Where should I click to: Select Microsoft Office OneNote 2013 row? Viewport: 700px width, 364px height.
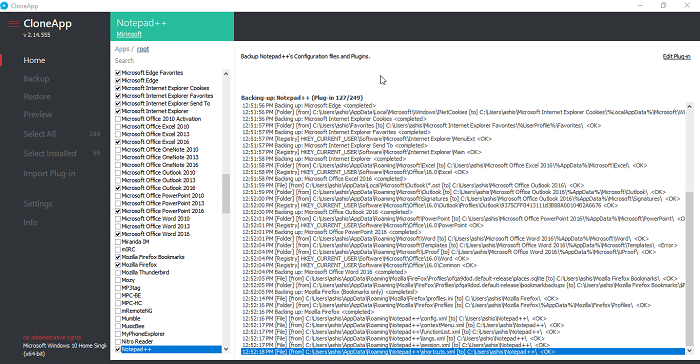pos(160,157)
